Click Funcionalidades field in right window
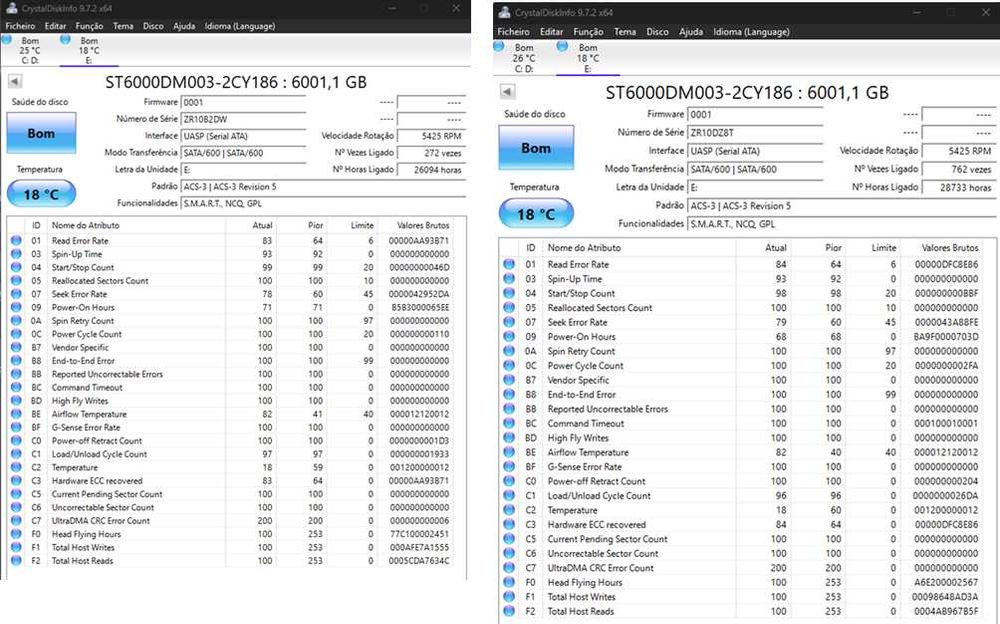This screenshot has width=1000, height=624. [x=842, y=224]
